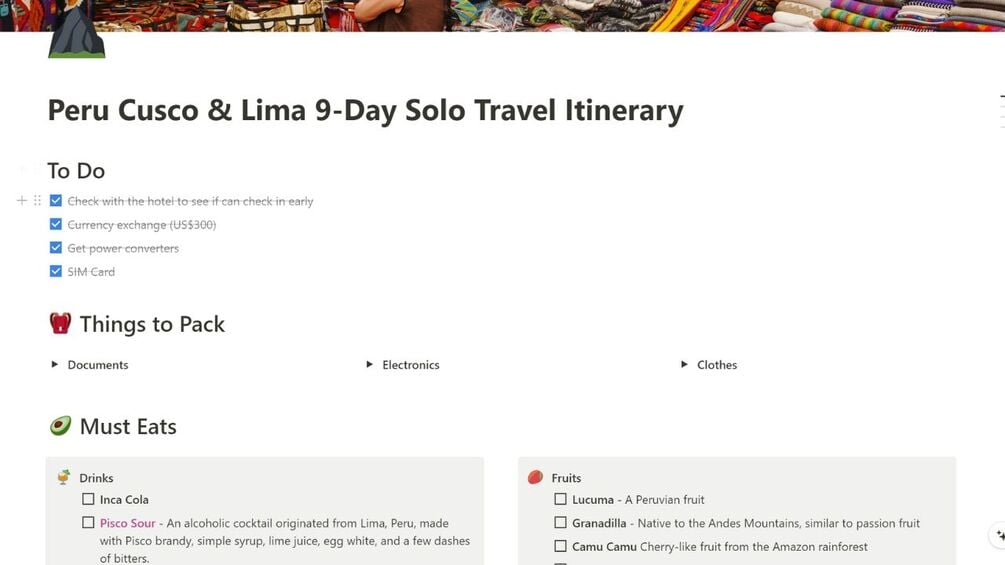Uncheck the Currency exchange to-do
The image size is (1005, 565).
point(56,225)
